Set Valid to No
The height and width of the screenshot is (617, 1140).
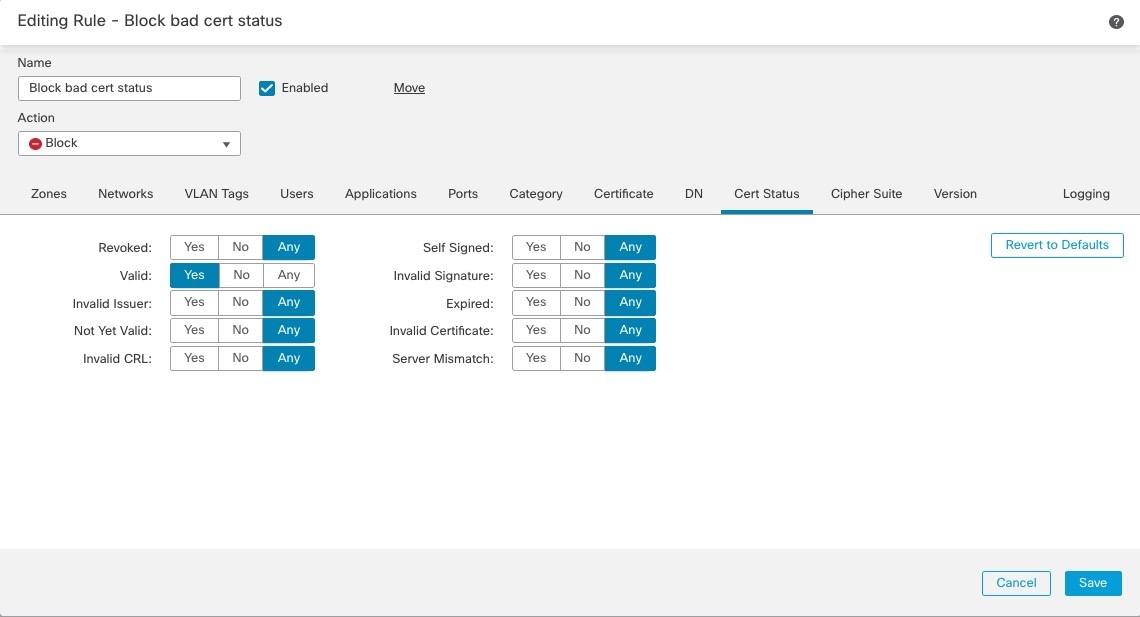click(241, 275)
